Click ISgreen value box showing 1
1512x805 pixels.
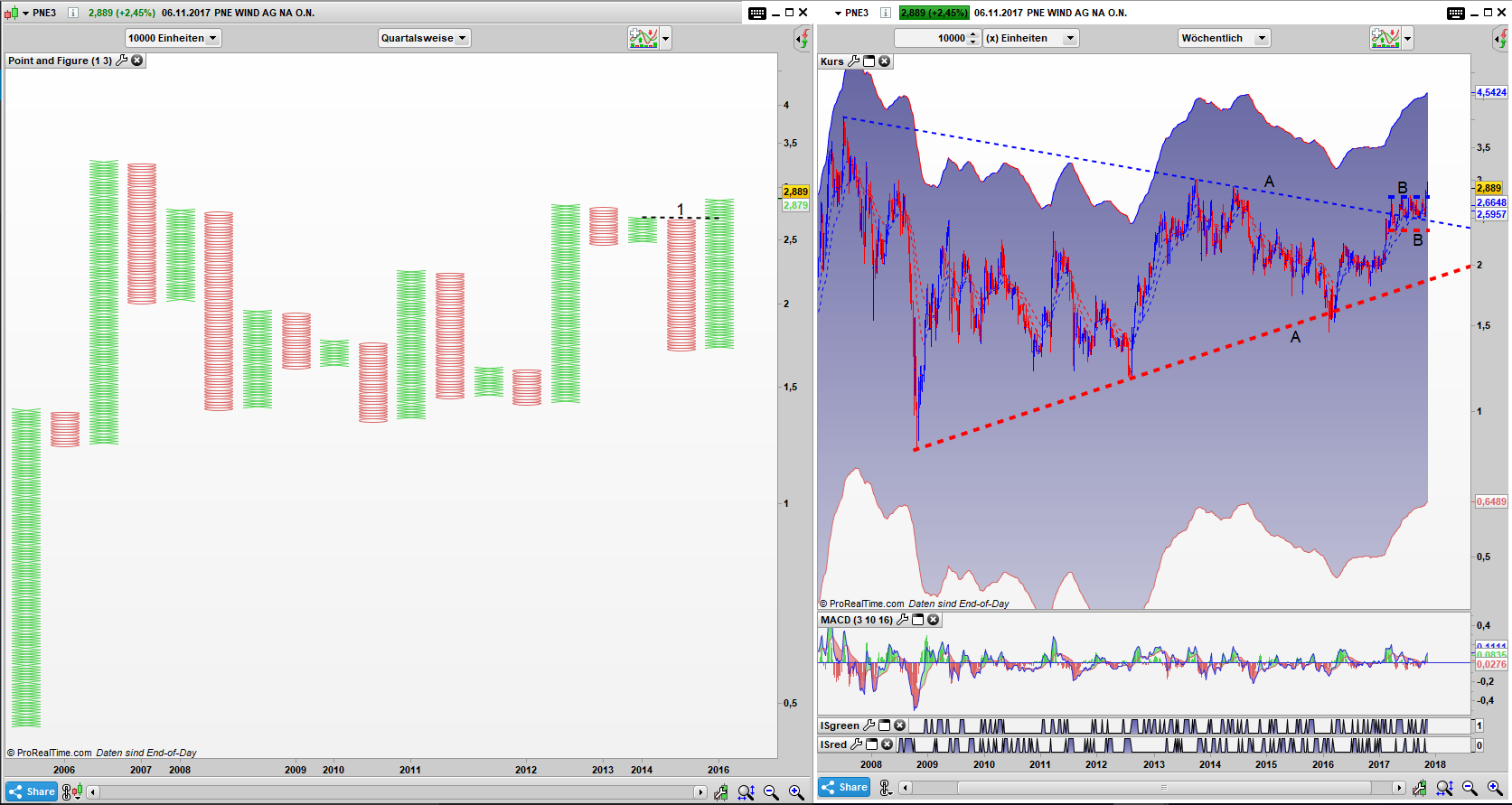point(1479,725)
